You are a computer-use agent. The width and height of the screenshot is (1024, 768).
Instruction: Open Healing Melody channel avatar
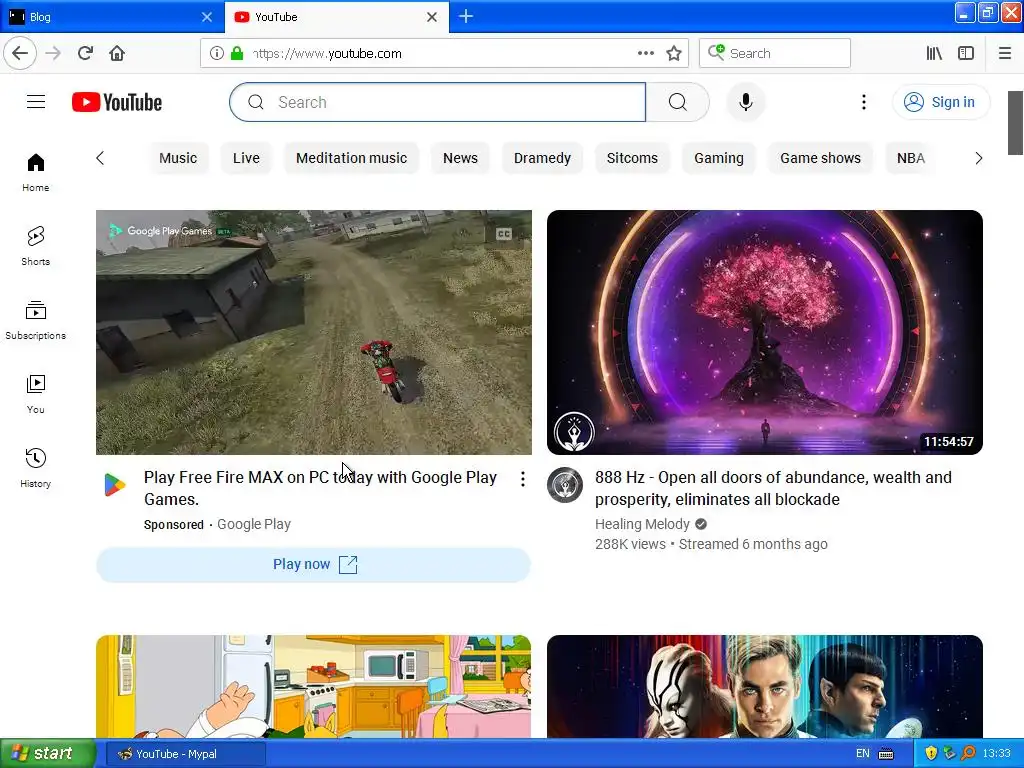565,485
